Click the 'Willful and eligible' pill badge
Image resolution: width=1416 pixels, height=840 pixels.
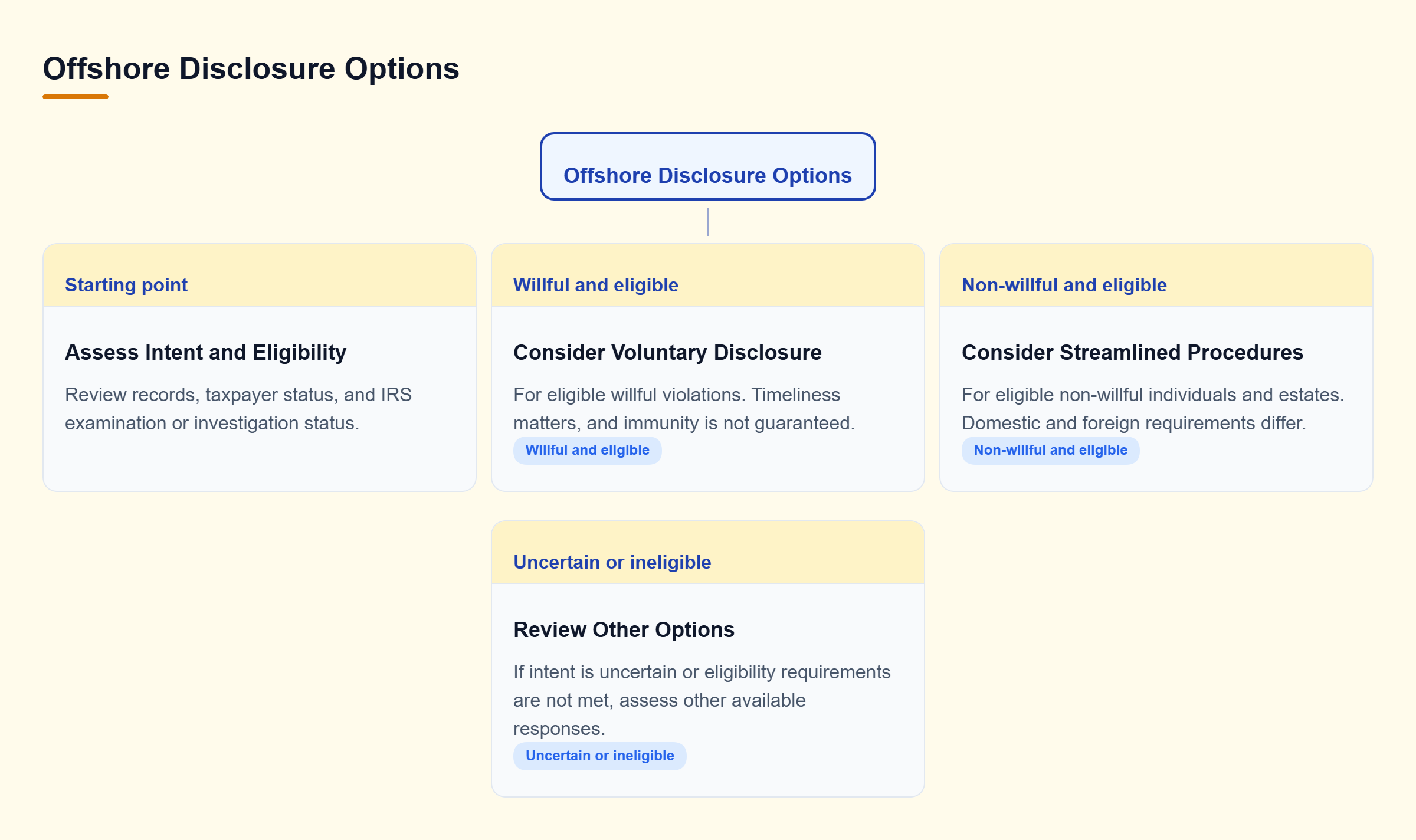[587, 450]
